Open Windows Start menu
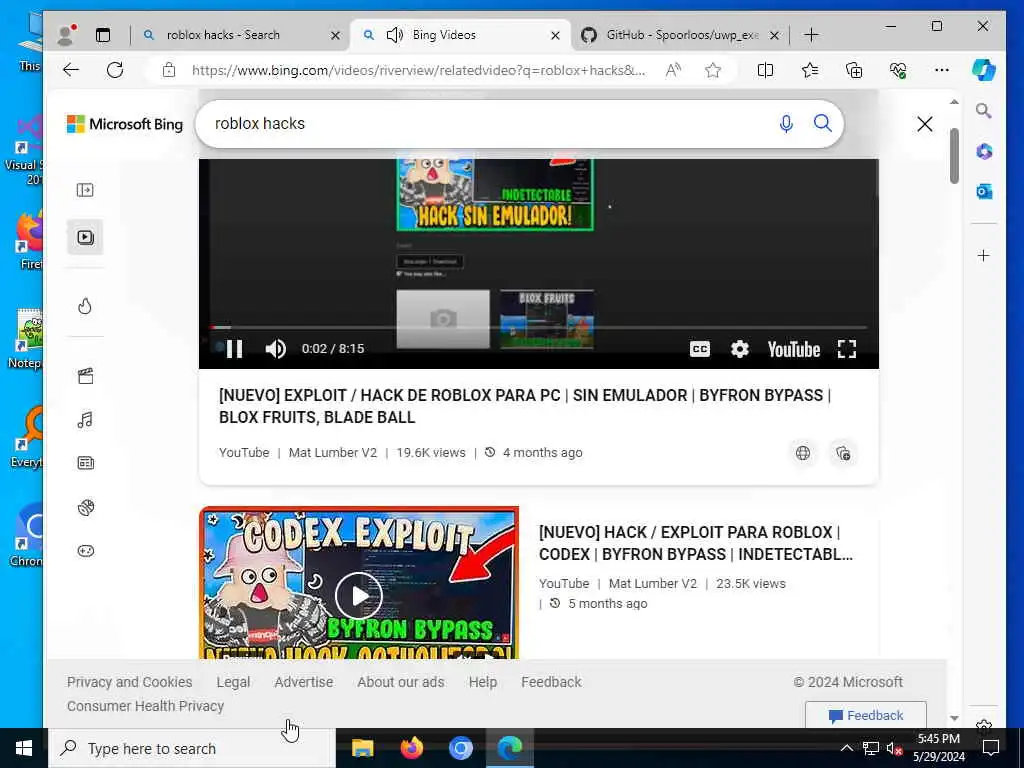Viewport: 1024px width, 768px height. [24, 748]
